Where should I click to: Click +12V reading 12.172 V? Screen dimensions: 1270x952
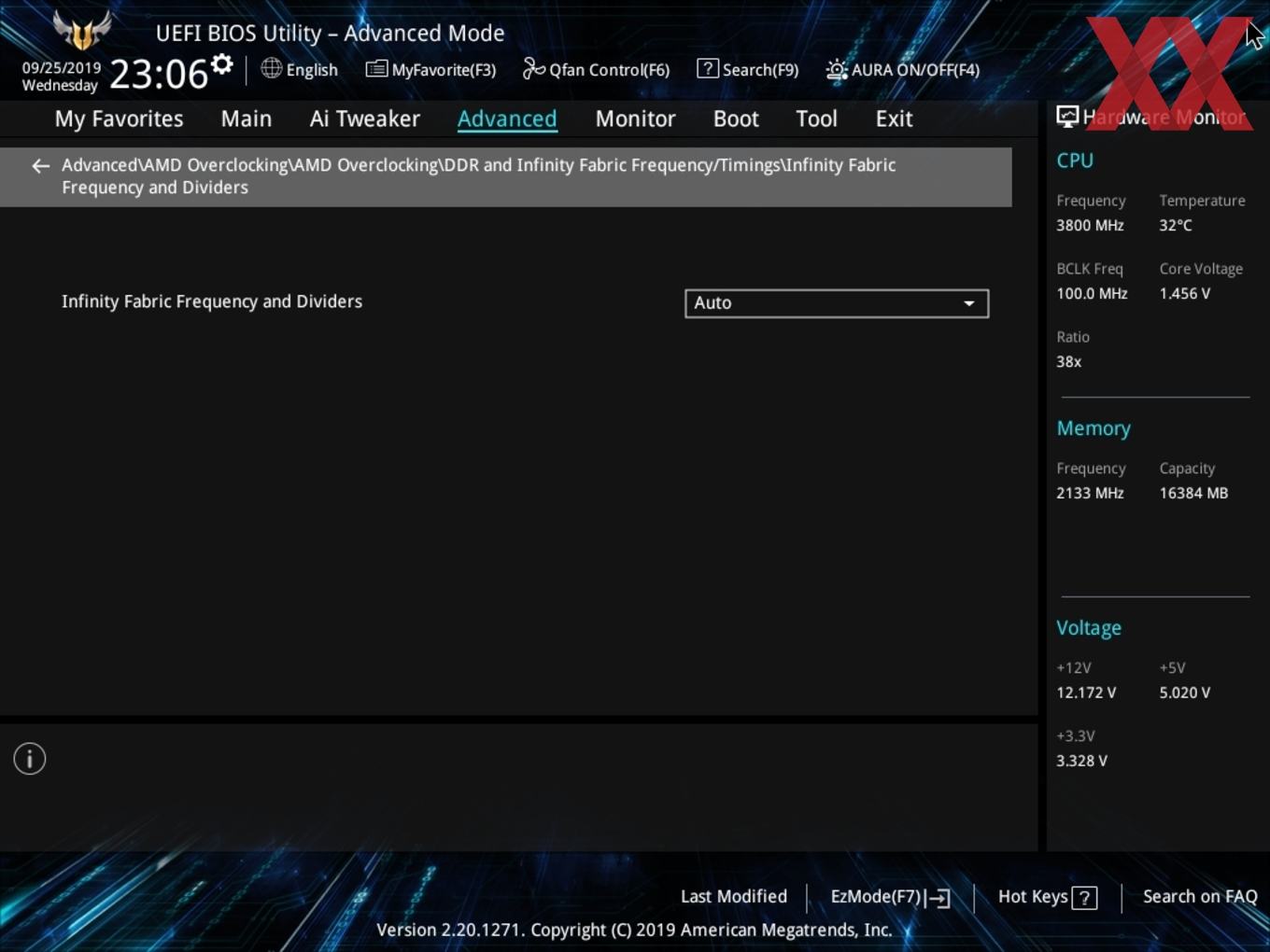pos(1086,693)
